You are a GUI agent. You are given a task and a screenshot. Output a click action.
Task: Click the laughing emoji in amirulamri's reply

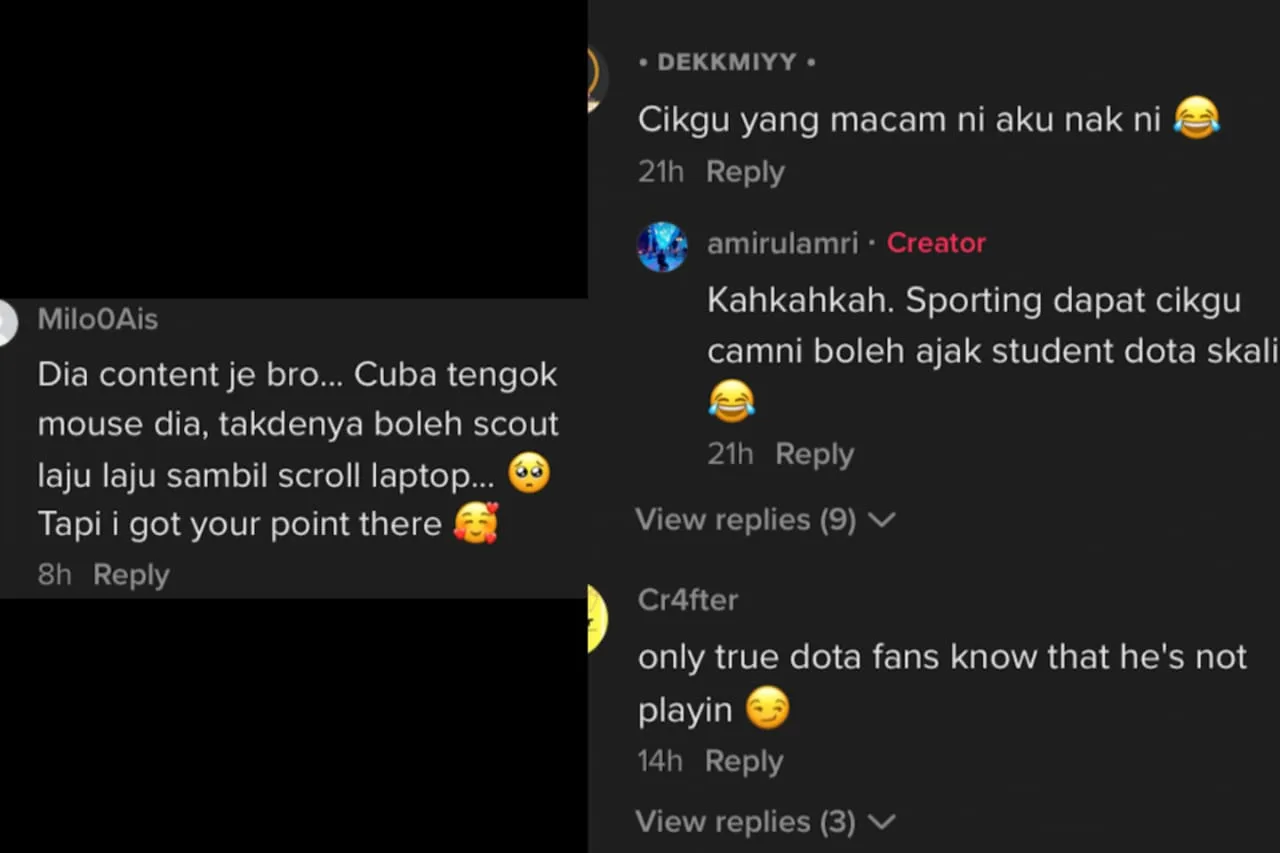click(x=731, y=400)
